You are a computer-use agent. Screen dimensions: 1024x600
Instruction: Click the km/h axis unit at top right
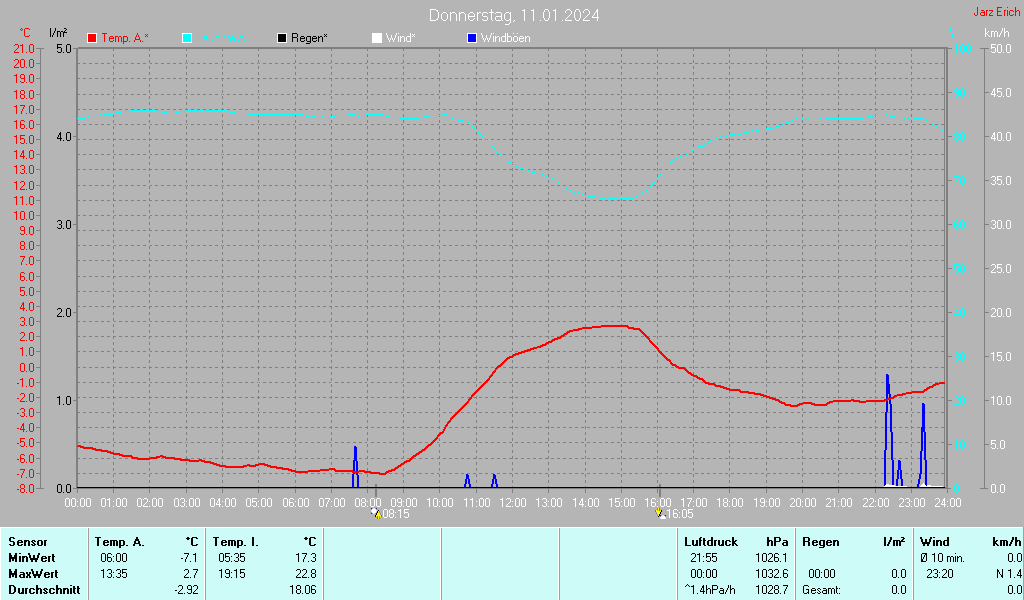[x=997, y=33]
